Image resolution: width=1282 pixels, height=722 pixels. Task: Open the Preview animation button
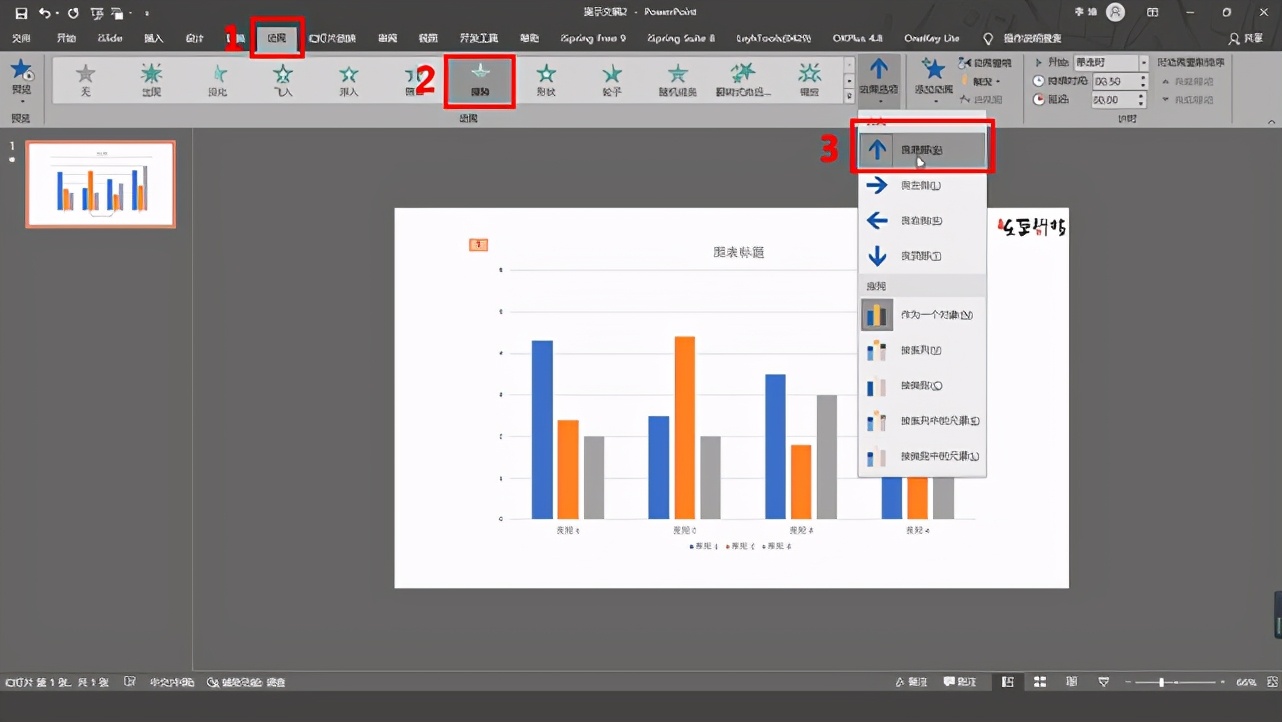click(21, 79)
